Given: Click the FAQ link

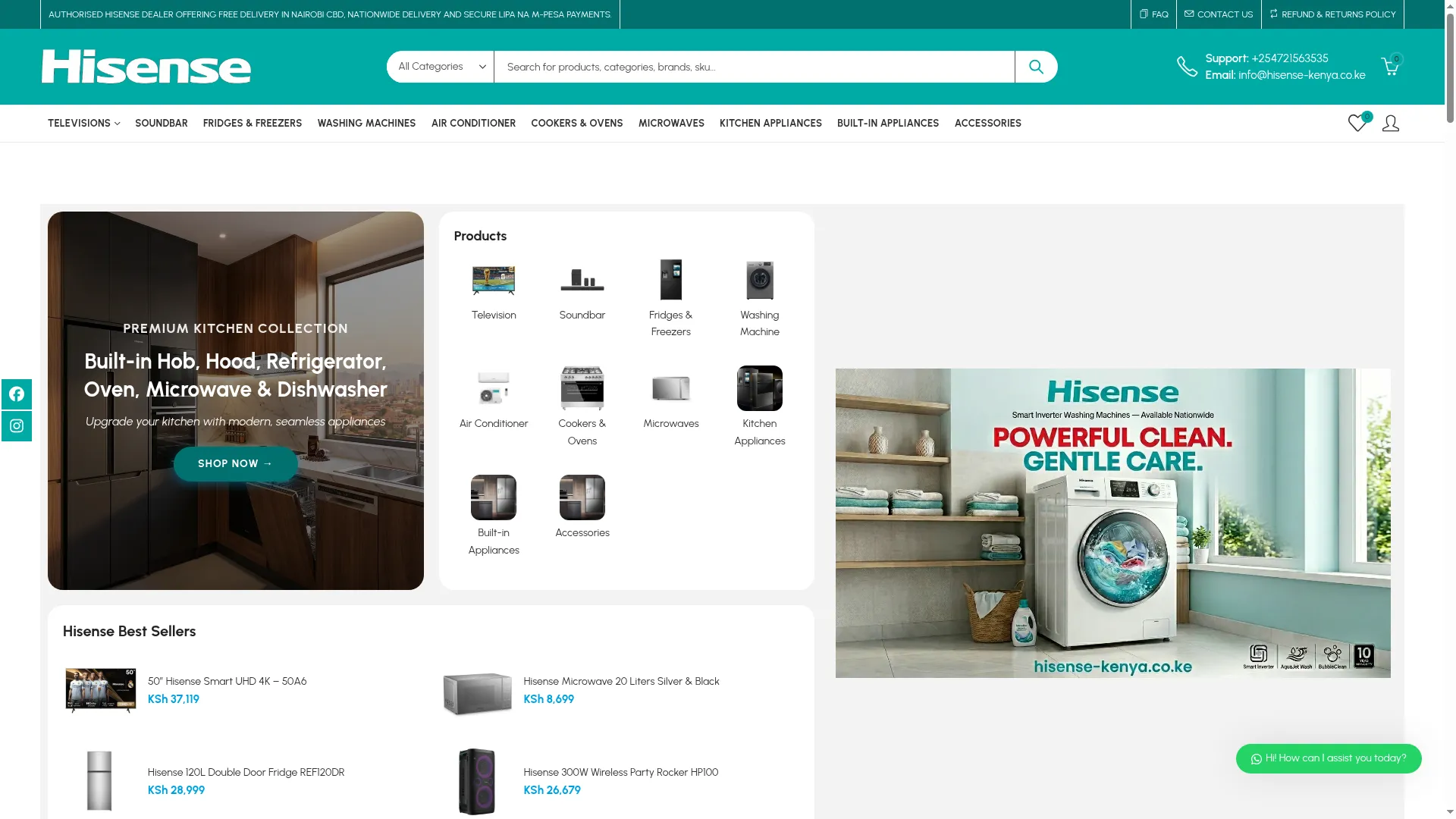Looking at the screenshot, I should pos(1154,14).
